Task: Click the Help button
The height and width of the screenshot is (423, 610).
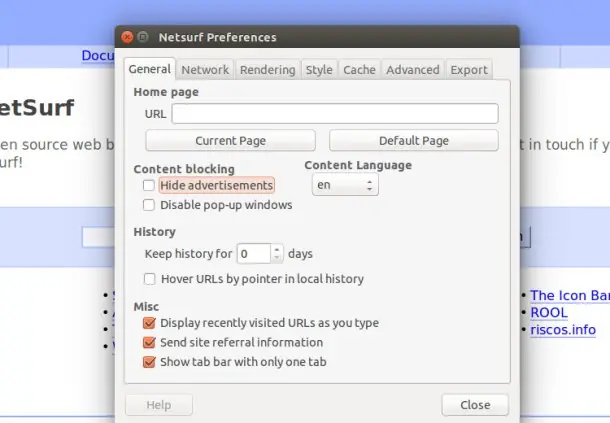Action: tap(159, 405)
